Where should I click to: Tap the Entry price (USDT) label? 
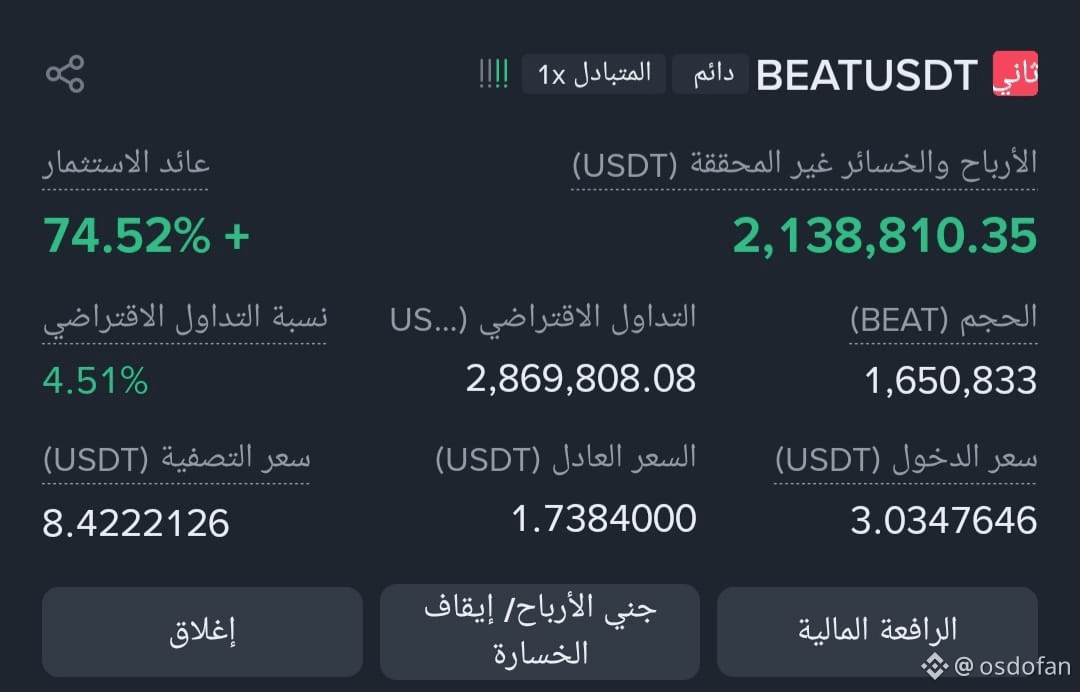[x=906, y=459]
